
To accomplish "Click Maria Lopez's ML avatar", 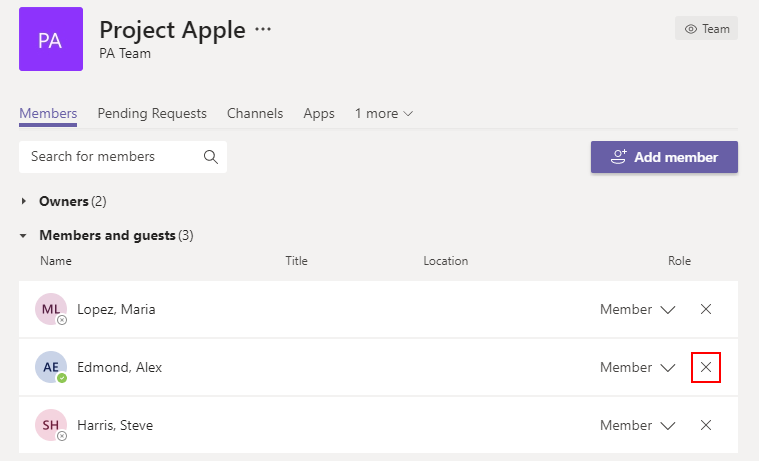I will coord(51,309).
